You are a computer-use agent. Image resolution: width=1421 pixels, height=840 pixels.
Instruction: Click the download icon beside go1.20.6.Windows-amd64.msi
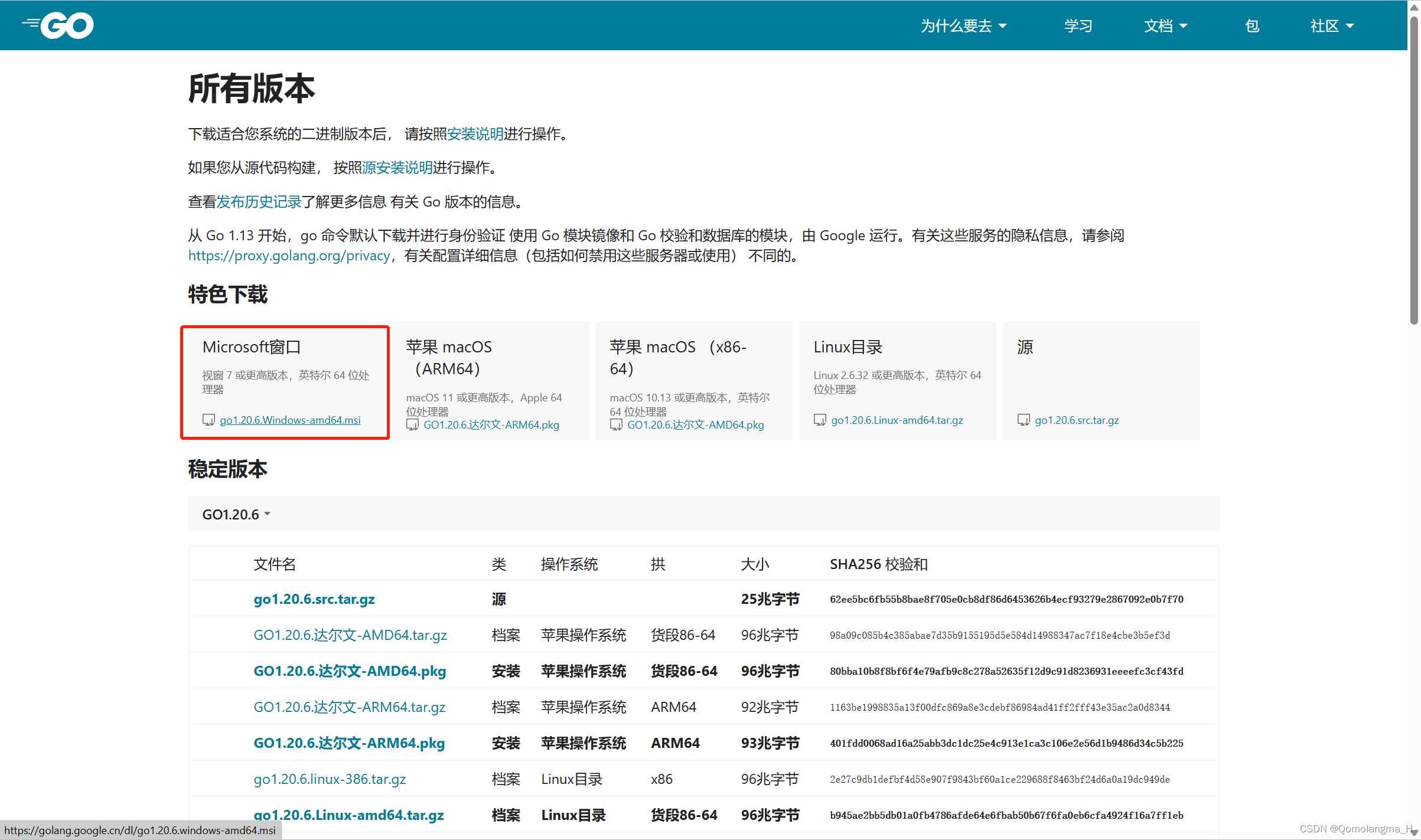[209, 420]
